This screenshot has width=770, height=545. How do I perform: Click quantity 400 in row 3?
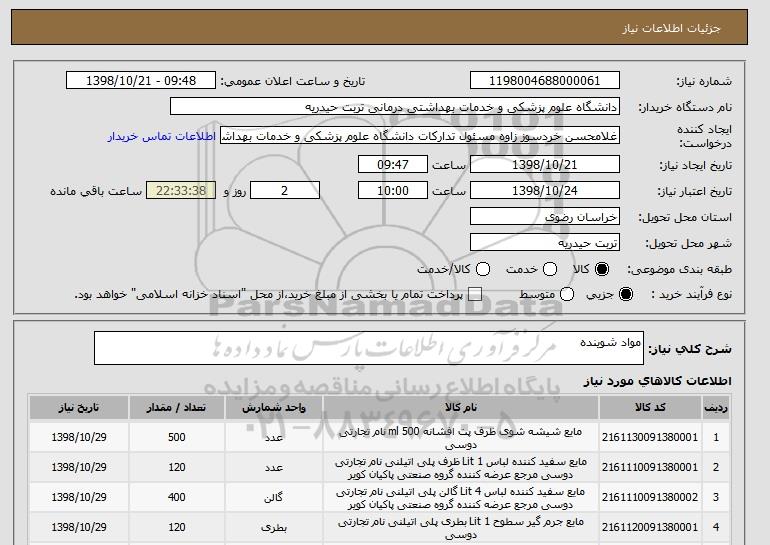tap(176, 497)
